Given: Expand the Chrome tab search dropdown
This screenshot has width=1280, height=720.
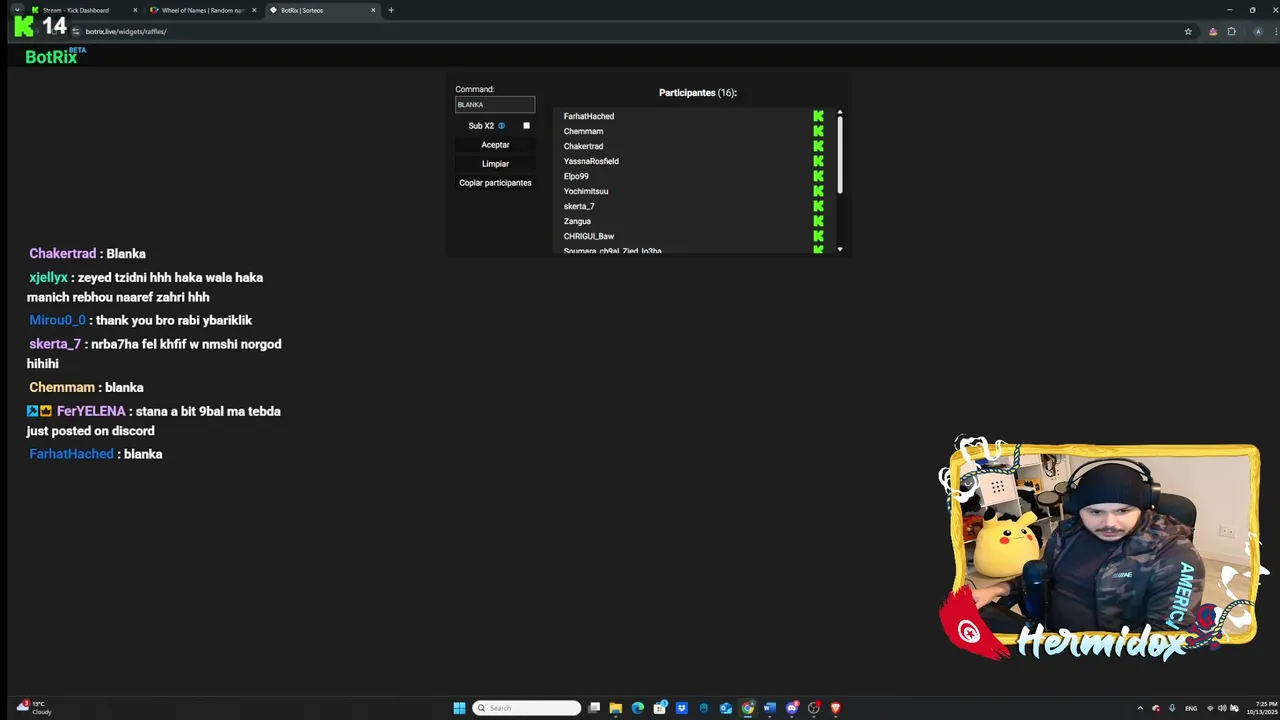Looking at the screenshot, I should (x=17, y=10).
